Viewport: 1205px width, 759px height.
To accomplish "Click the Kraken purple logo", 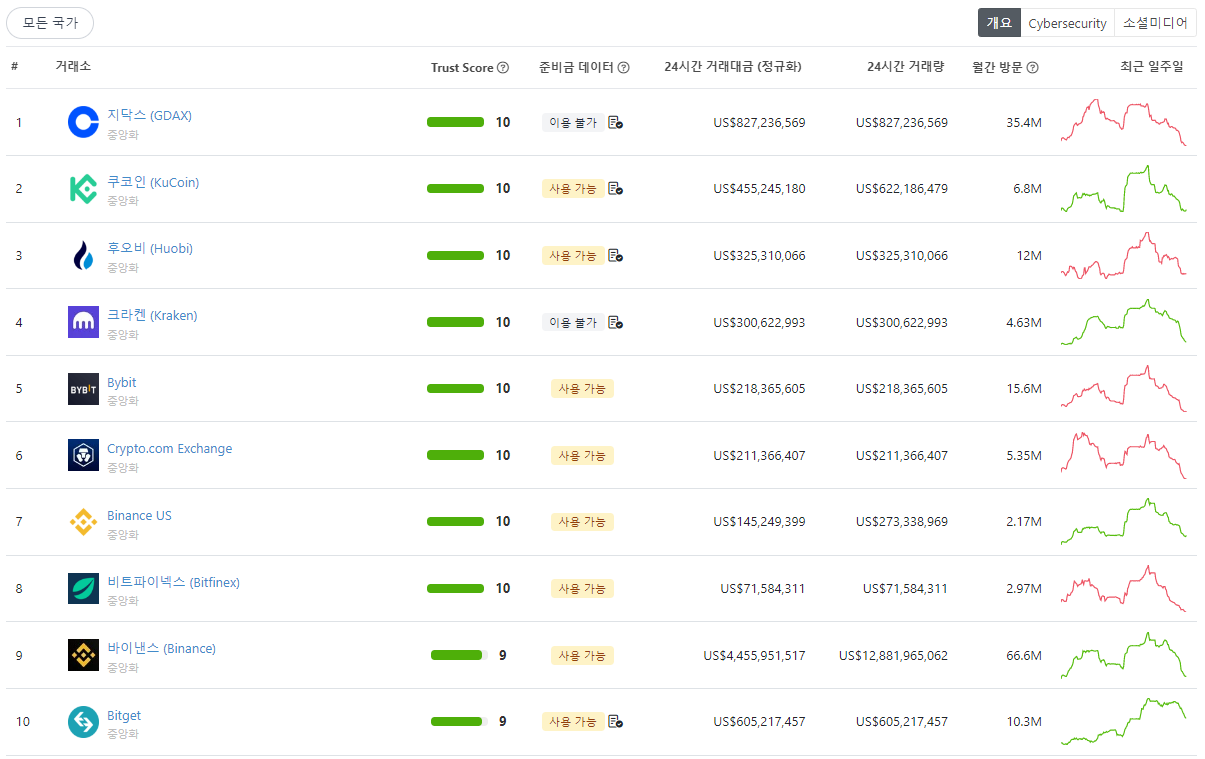I will tap(83, 322).
